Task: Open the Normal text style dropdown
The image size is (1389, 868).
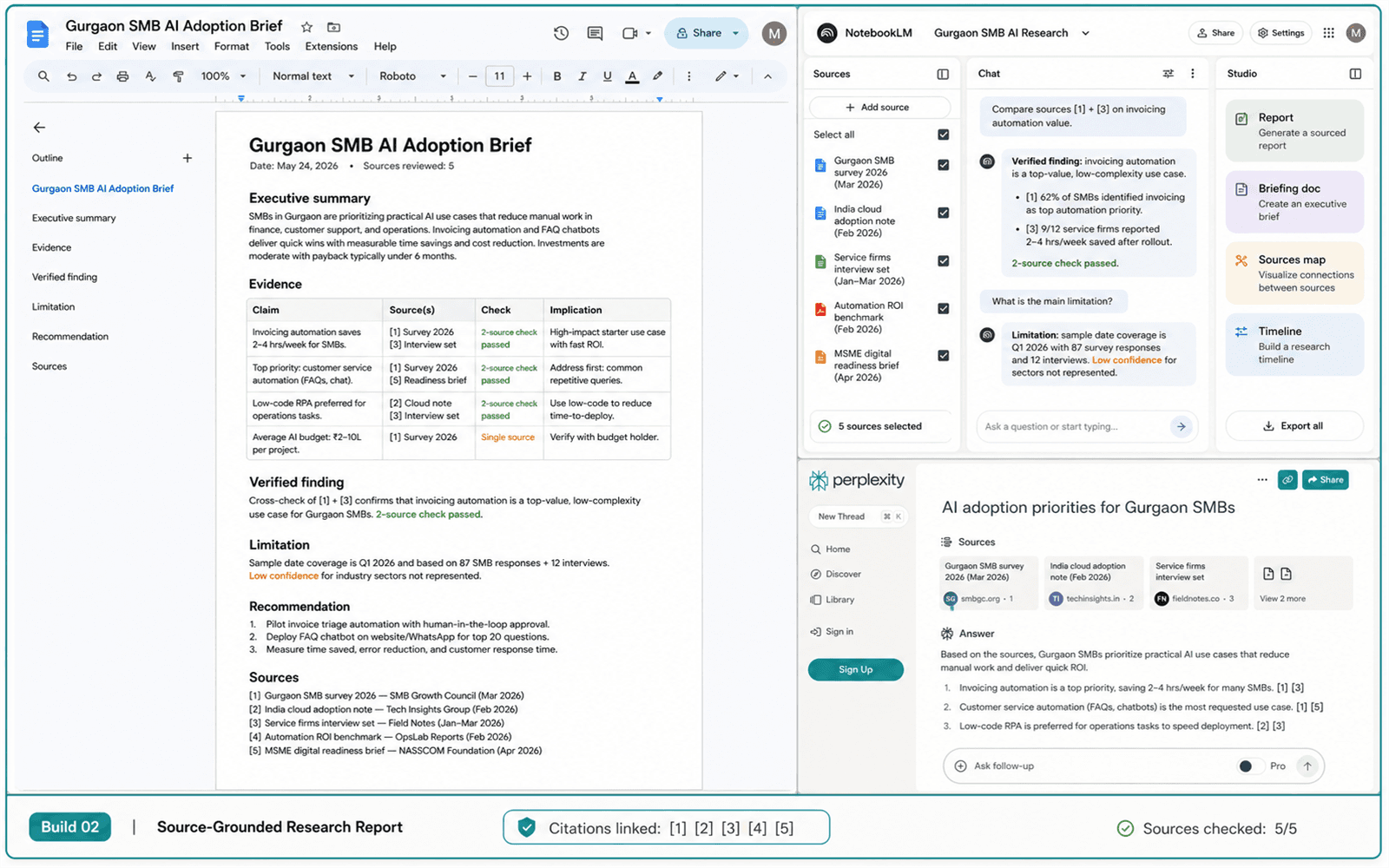Action: point(313,76)
